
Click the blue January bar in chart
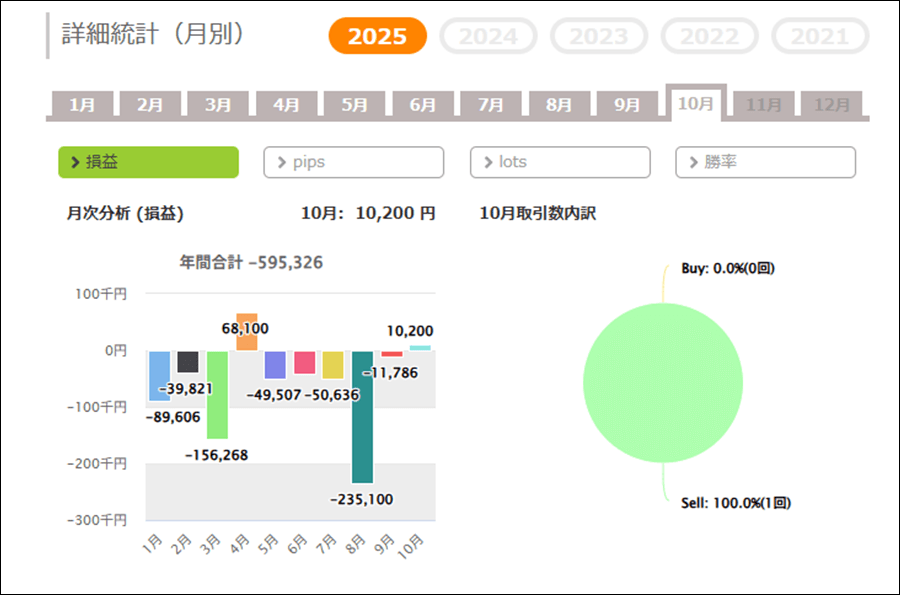click(x=160, y=376)
